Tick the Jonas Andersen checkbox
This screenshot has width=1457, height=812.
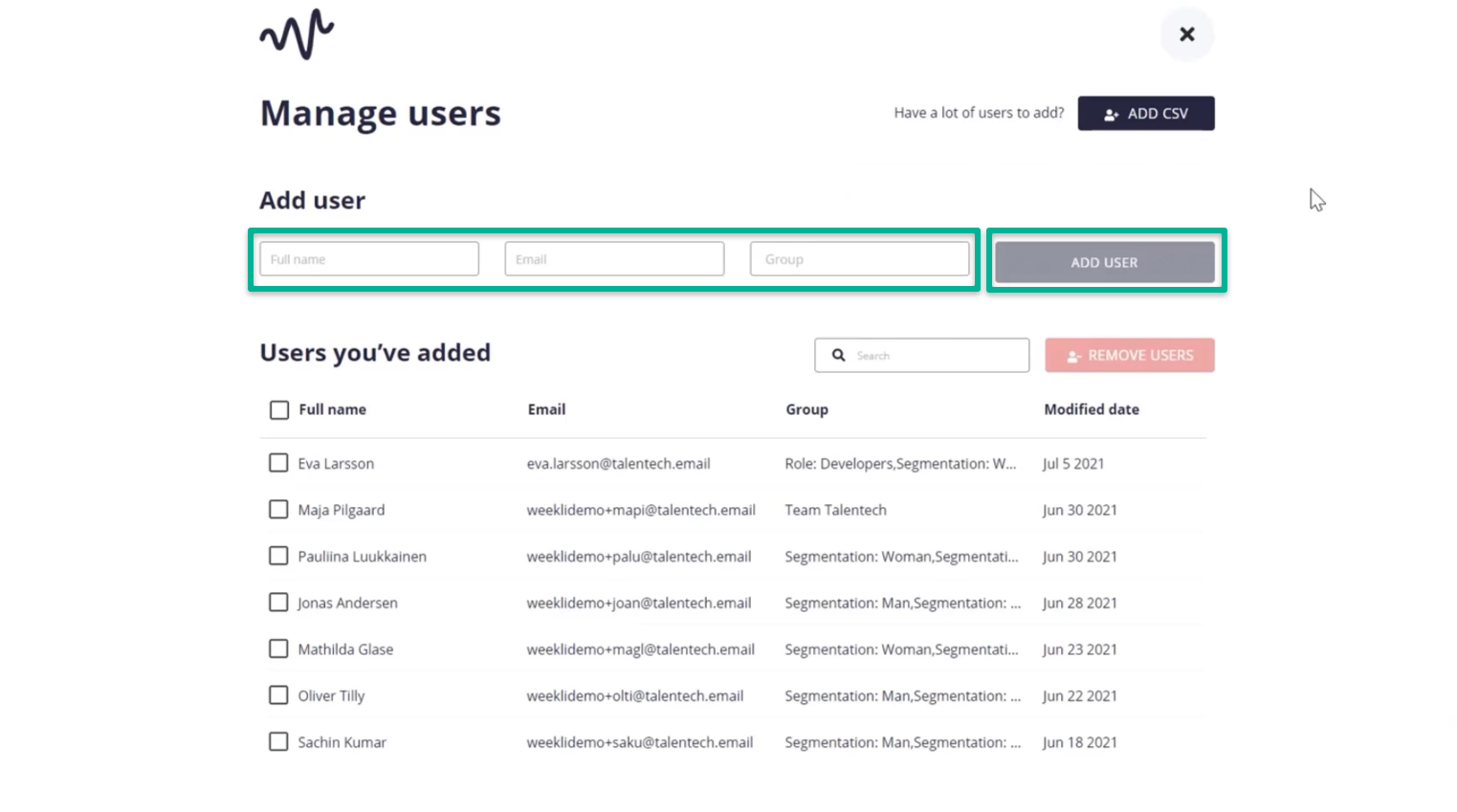tap(278, 603)
